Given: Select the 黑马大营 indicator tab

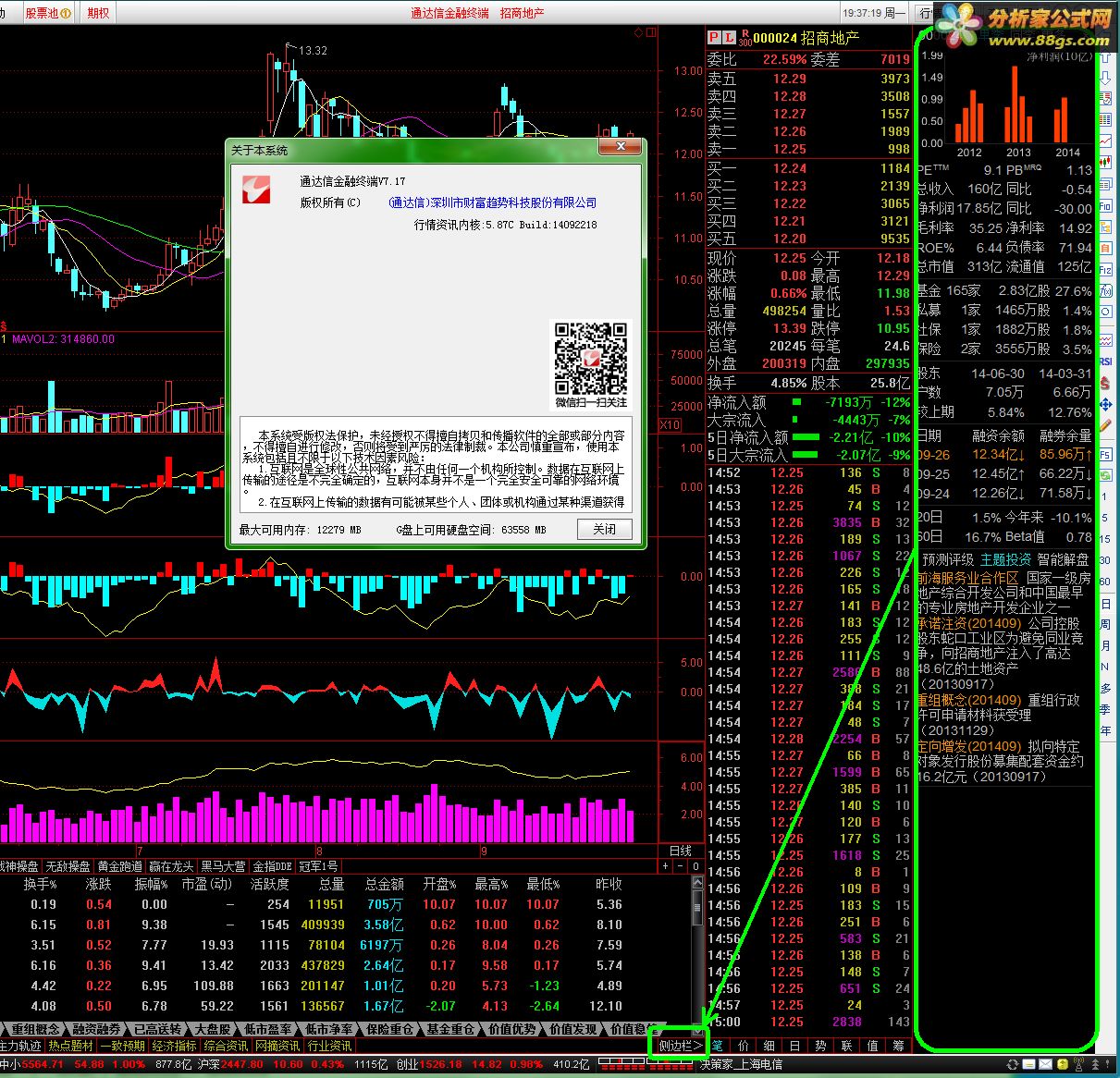Looking at the screenshot, I should [224, 866].
